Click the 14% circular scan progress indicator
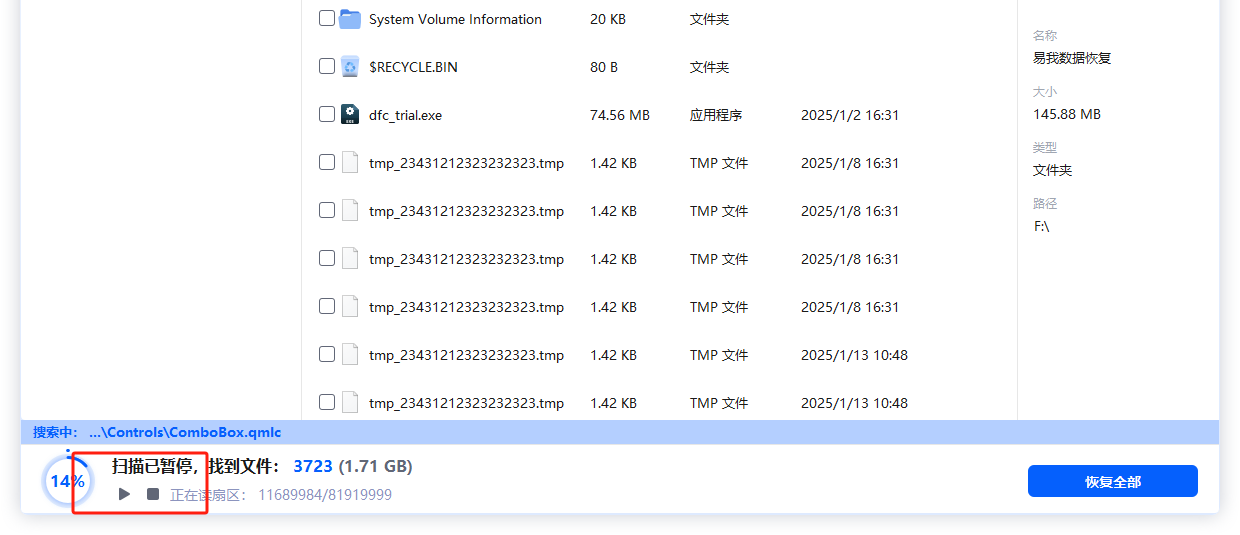The image size is (1240, 535). click(67, 481)
